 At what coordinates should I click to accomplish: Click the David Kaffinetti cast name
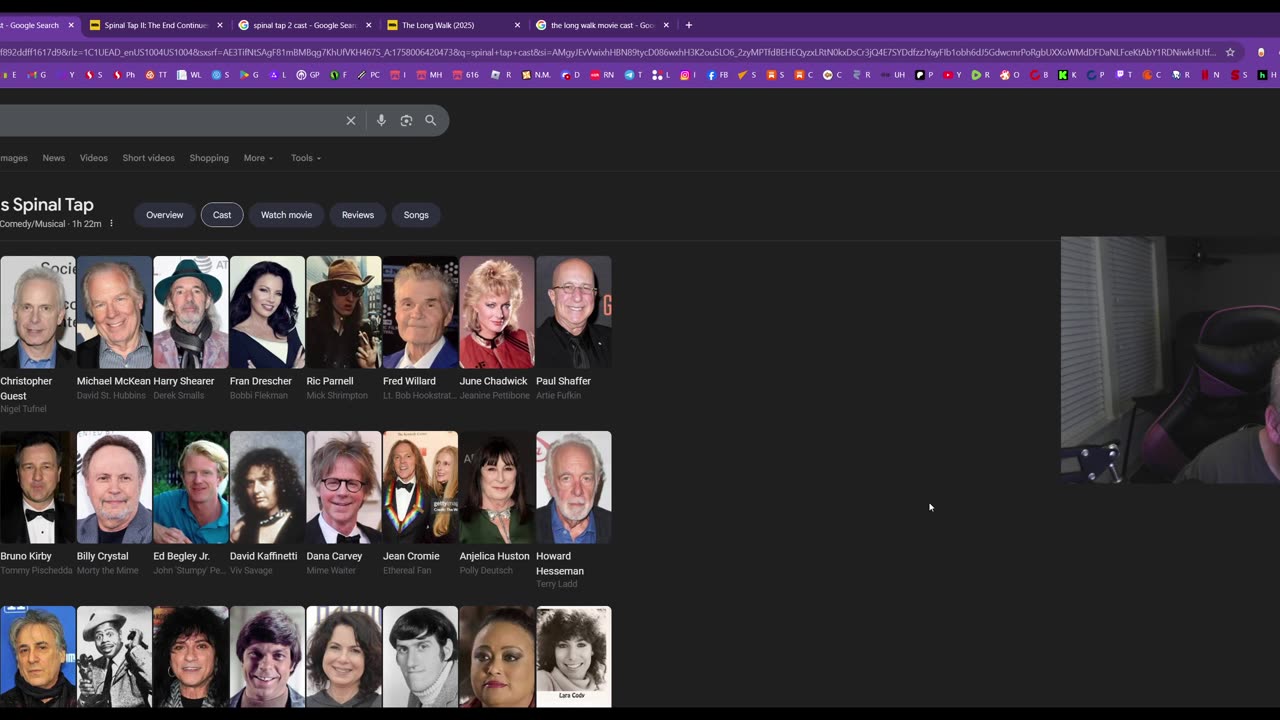click(264, 556)
